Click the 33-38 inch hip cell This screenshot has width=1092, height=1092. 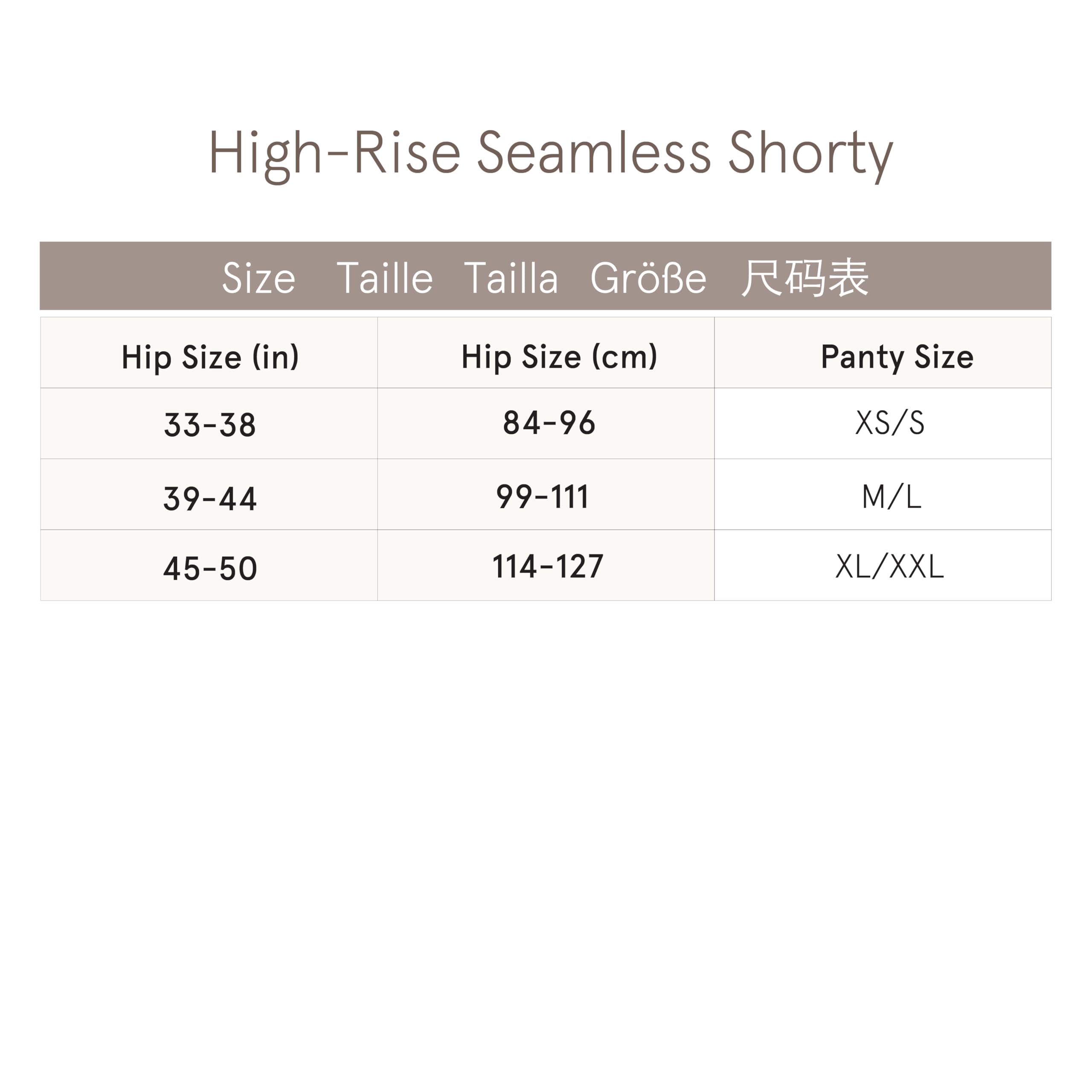point(210,424)
